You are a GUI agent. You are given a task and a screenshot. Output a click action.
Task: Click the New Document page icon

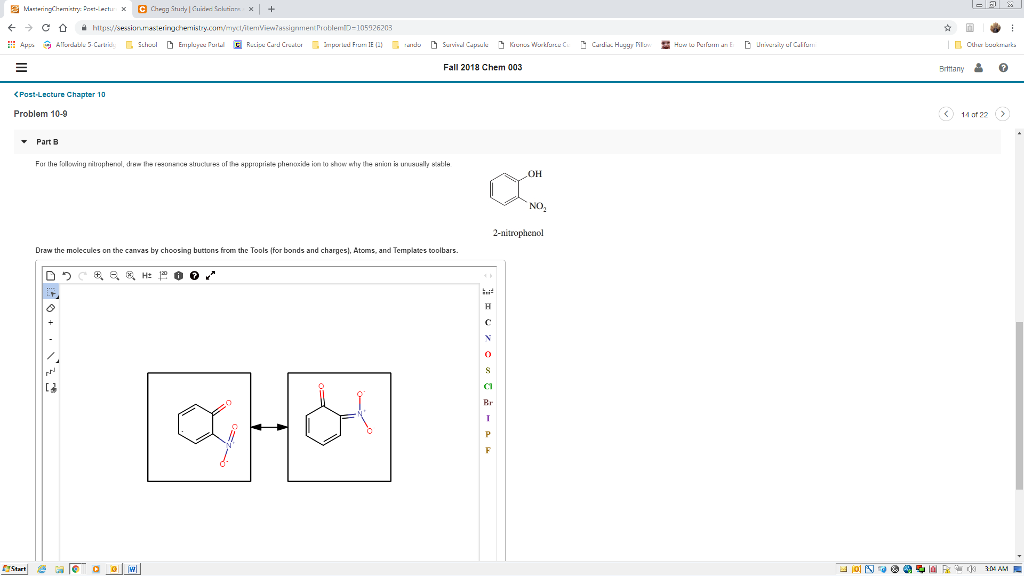(x=52, y=275)
